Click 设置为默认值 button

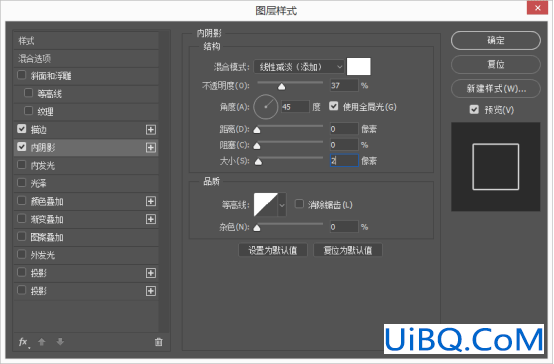[273, 250]
